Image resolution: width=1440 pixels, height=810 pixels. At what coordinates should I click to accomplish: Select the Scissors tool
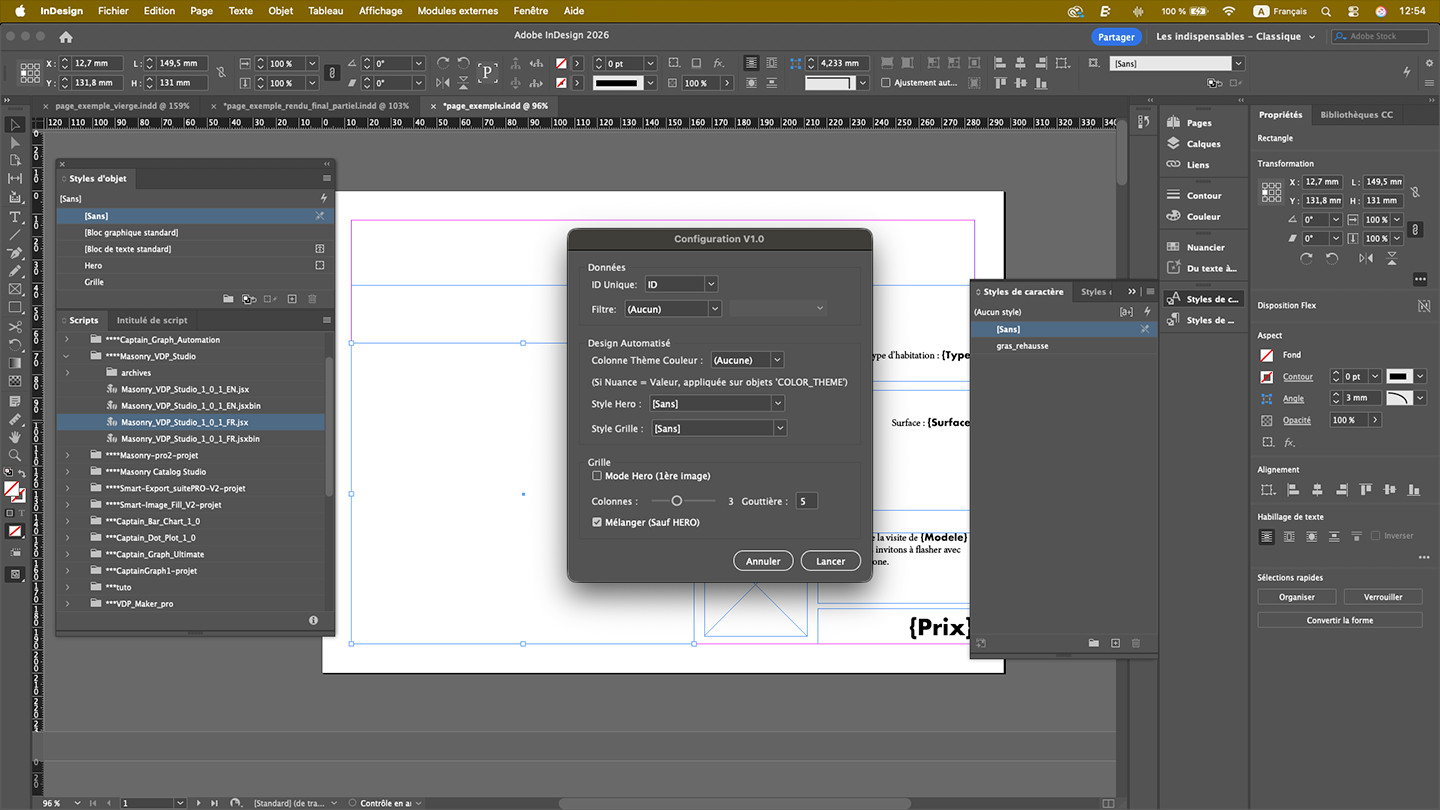click(x=15, y=326)
